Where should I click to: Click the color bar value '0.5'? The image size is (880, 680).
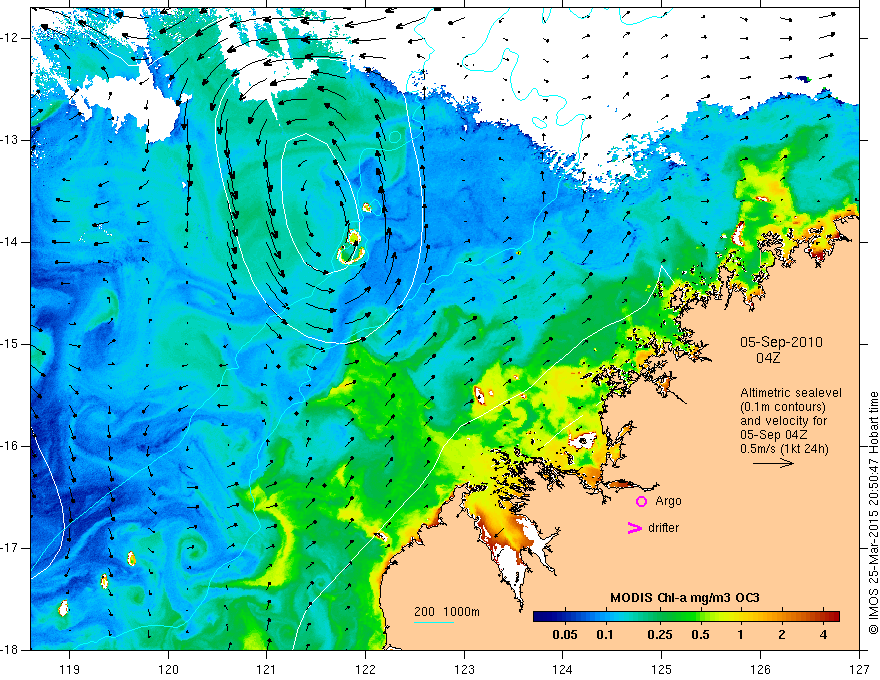click(700, 635)
